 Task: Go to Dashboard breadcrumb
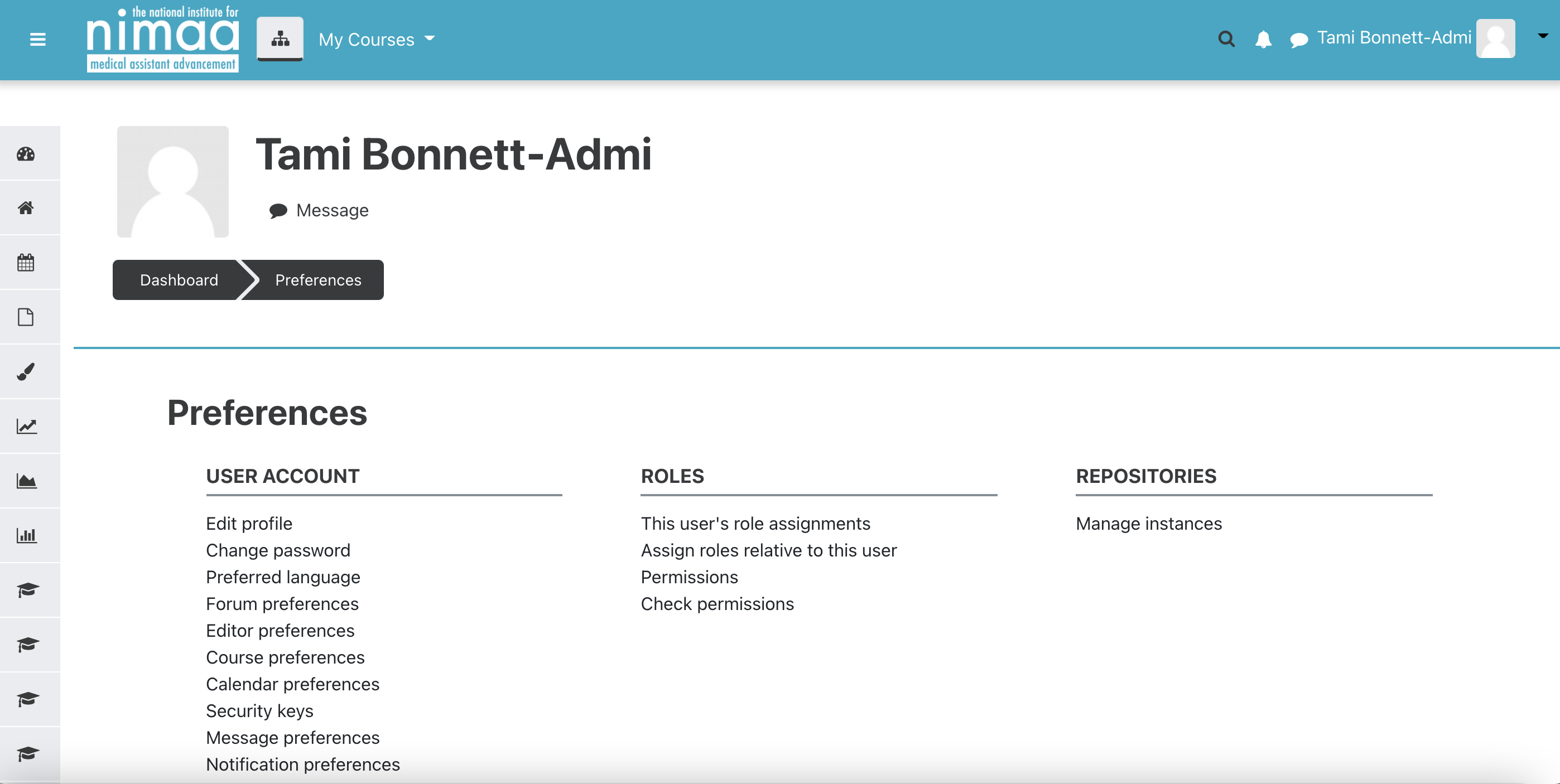(x=179, y=280)
